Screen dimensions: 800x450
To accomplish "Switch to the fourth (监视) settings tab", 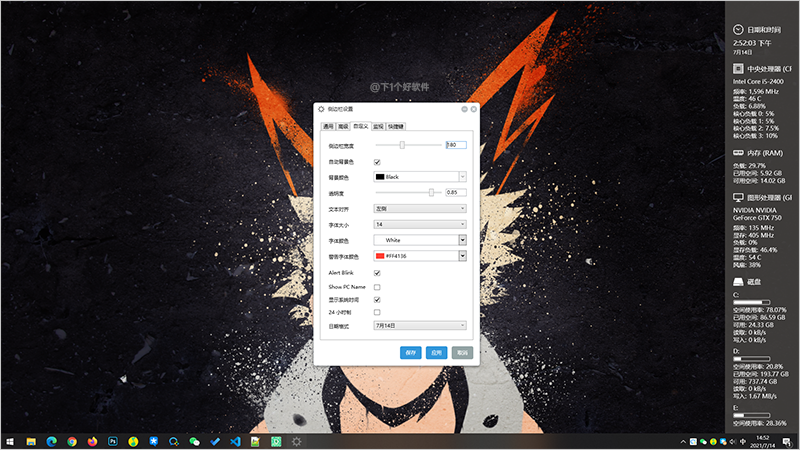I will click(378, 127).
